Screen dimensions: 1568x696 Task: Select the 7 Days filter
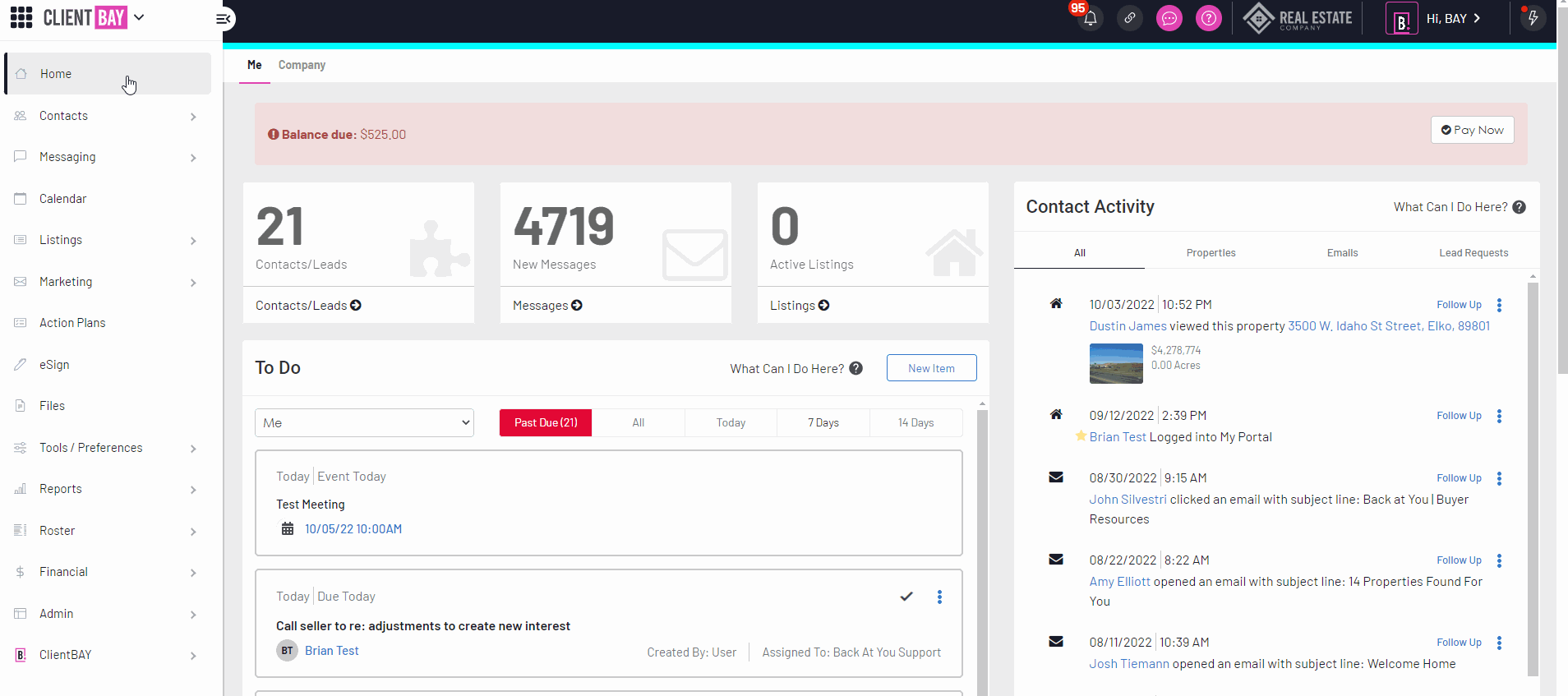(x=823, y=422)
